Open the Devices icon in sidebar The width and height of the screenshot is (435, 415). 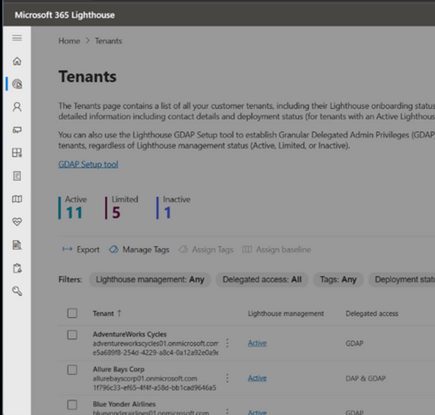pyautogui.click(x=17, y=130)
